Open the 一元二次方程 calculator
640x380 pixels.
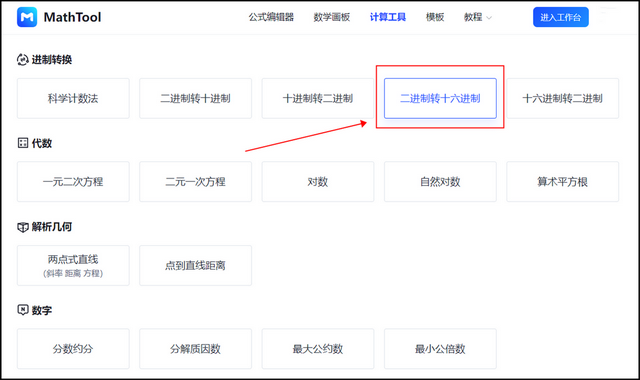click(x=73, y=182)
